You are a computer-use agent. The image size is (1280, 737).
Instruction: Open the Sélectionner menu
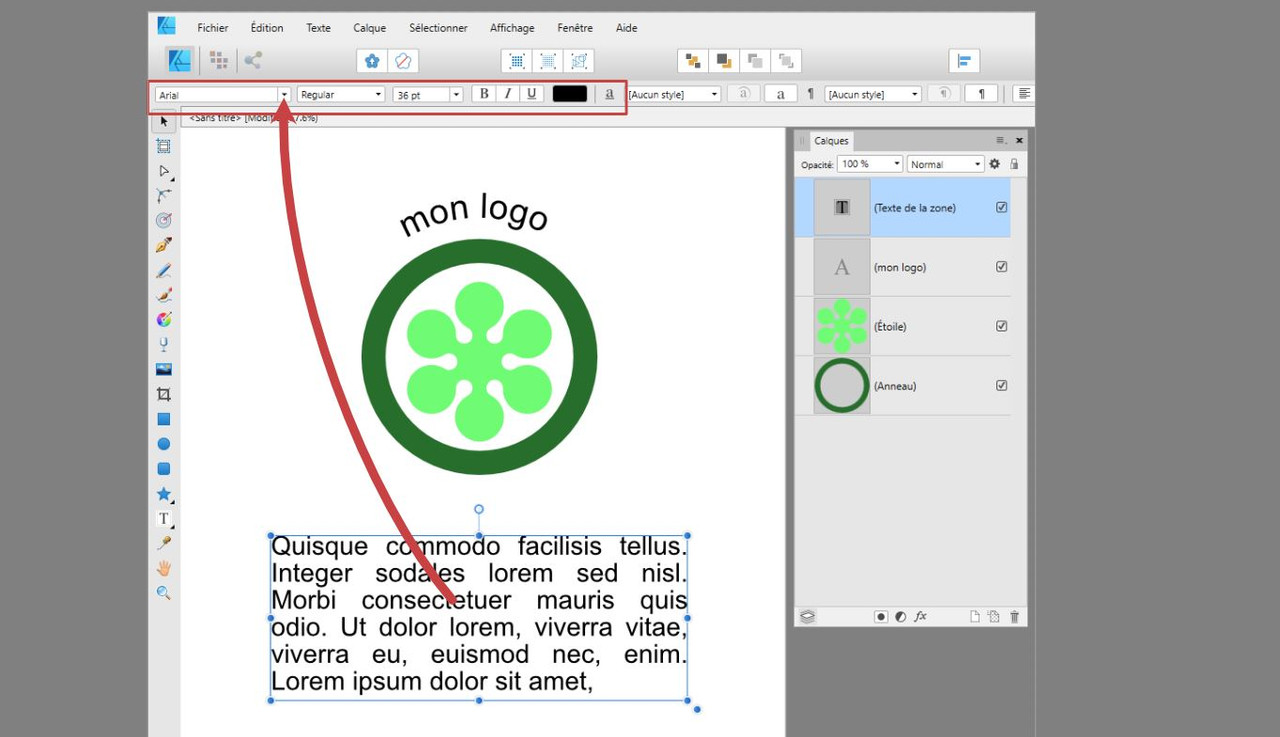(438, 28)
